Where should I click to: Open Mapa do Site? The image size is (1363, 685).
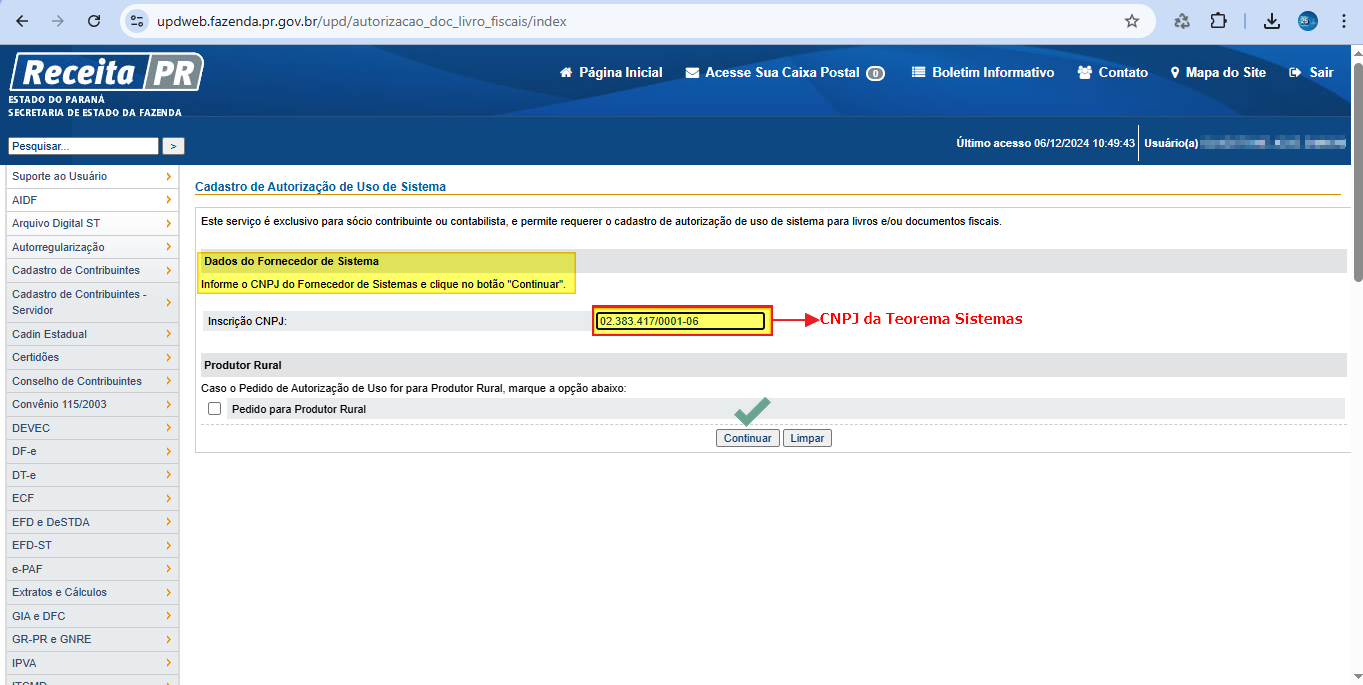coord(1218,73)
